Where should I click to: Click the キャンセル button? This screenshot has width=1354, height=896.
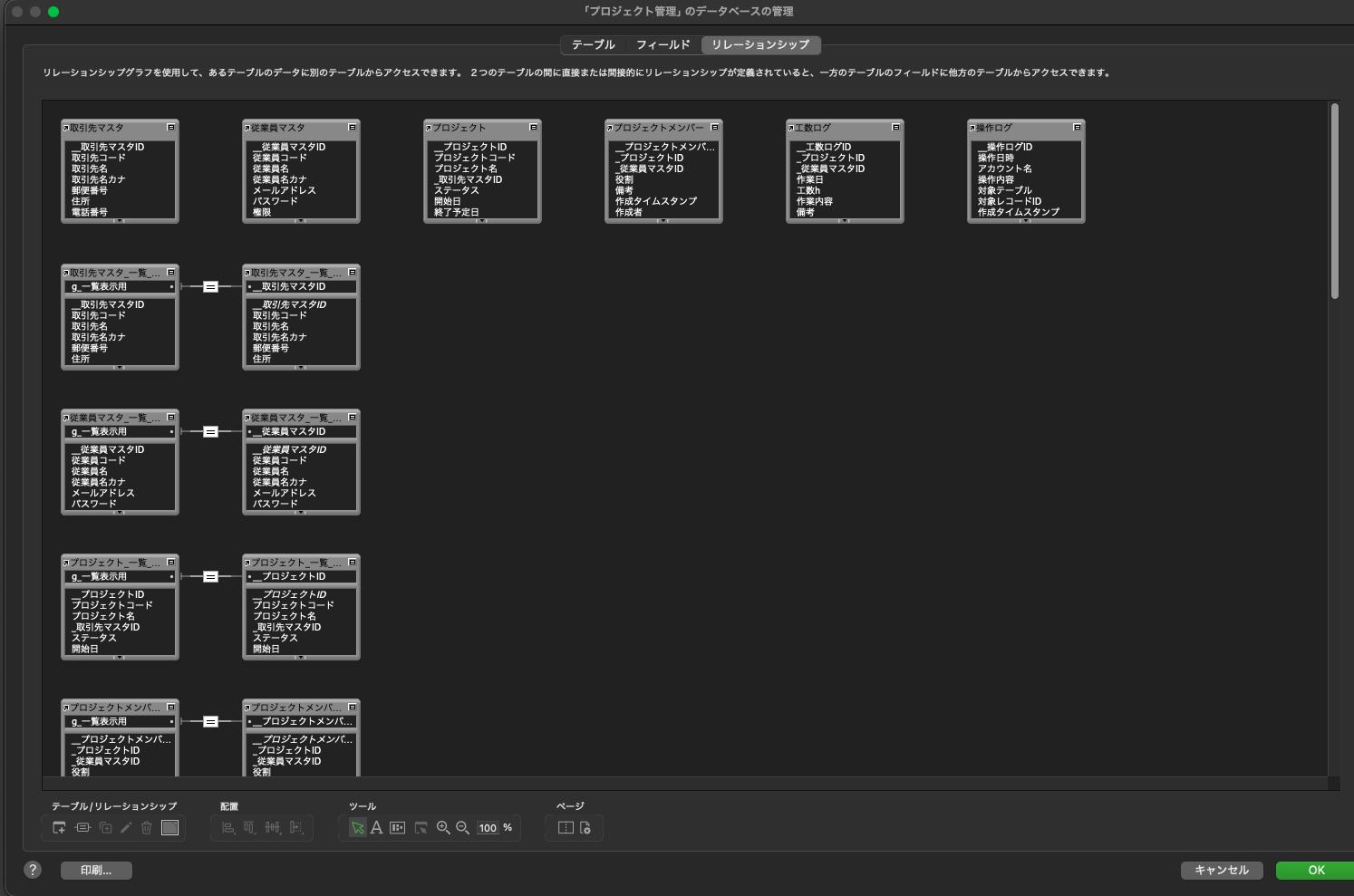click(1222, 871)
